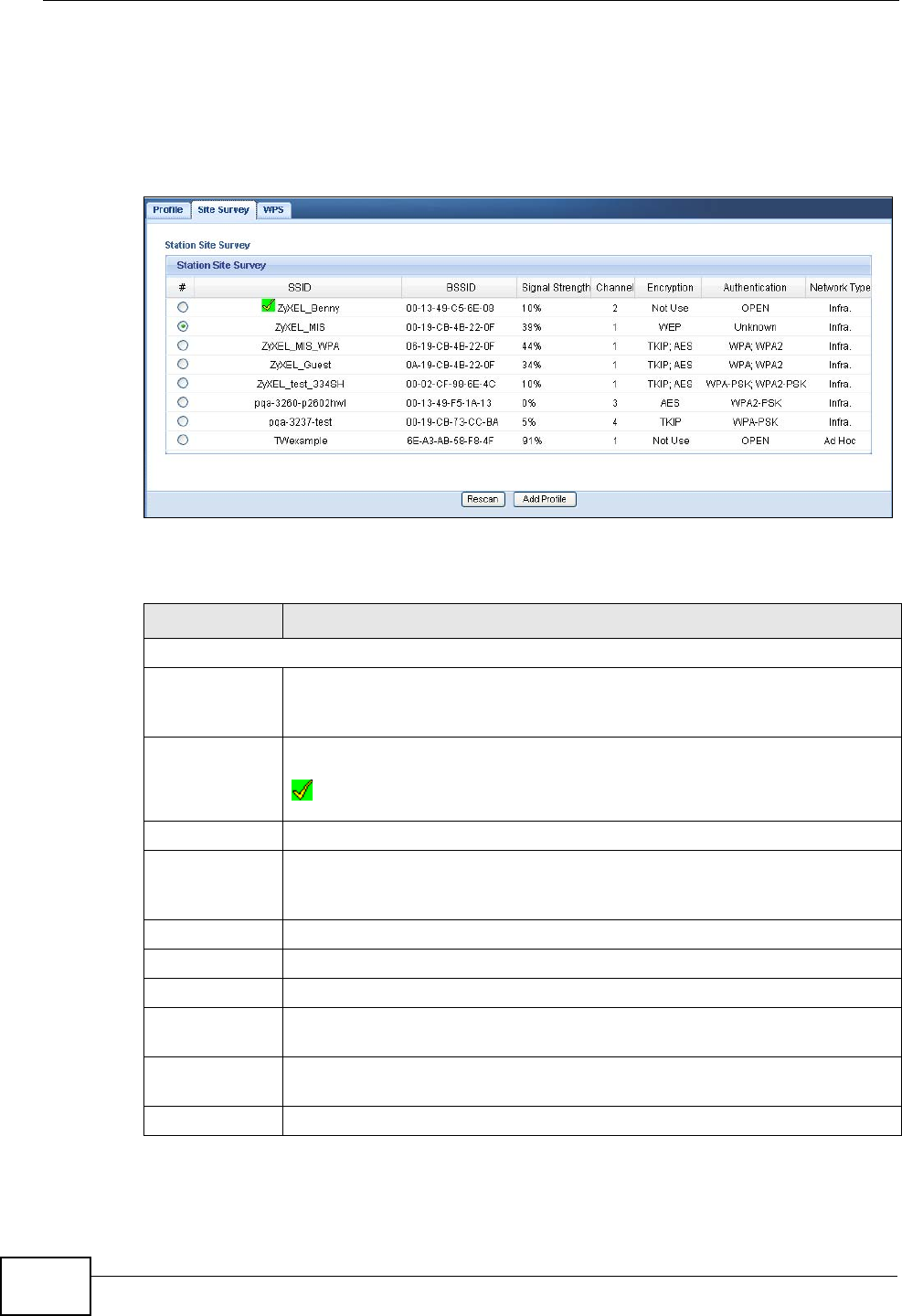The width and height of the screenshot is (902, 1316).
Task: Click the 91% signal strength value
Action: coord(531,440)
